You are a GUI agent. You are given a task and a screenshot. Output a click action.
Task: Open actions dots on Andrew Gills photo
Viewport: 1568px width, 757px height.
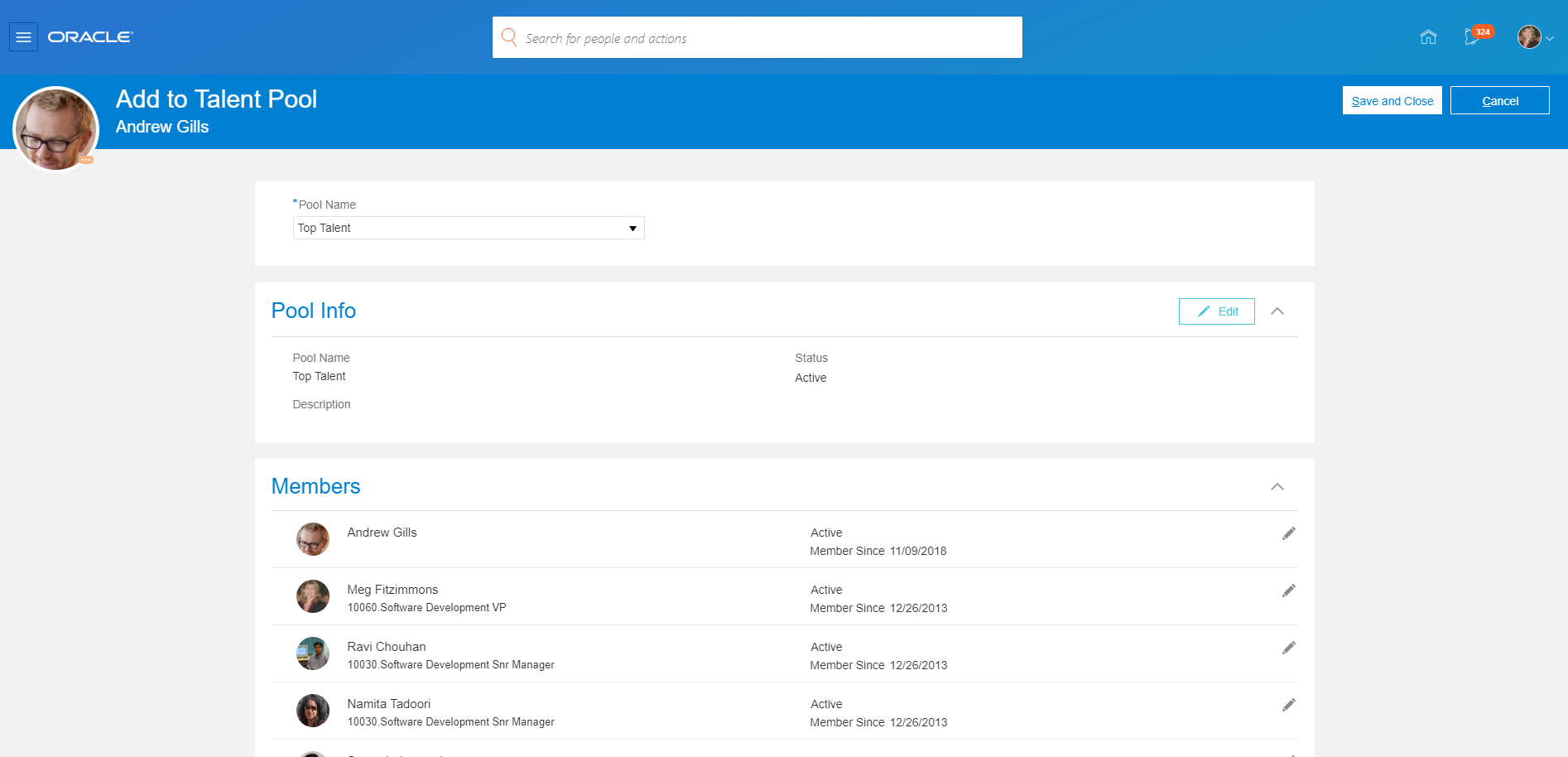pos(86,160)
